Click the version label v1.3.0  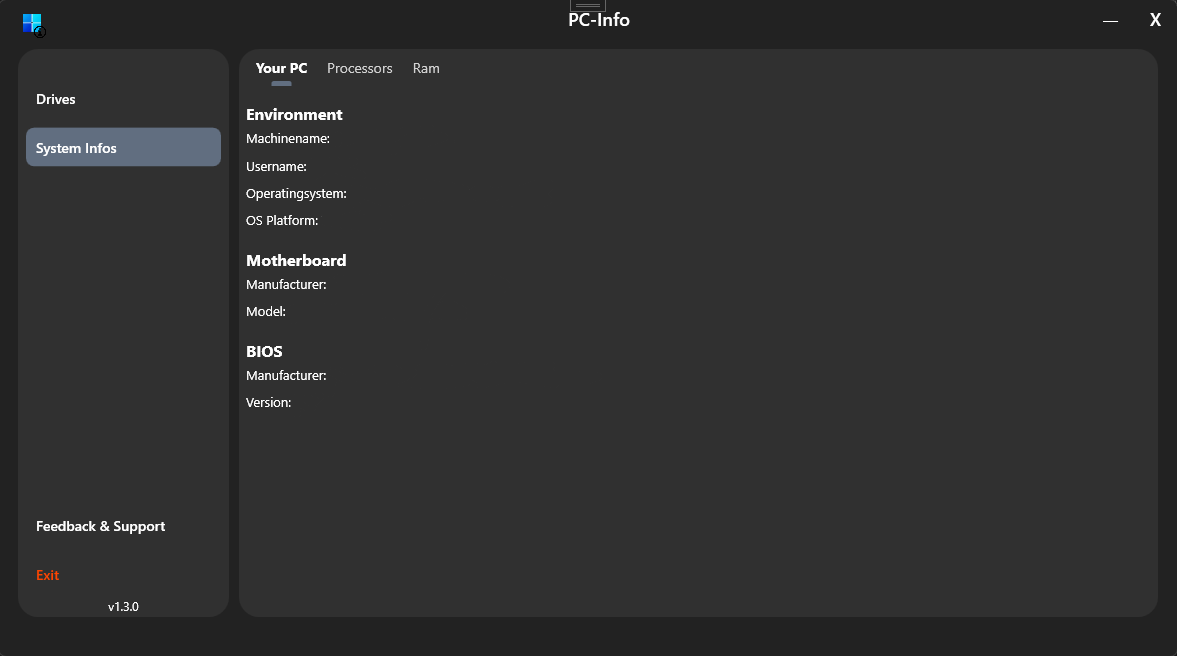click(122, 606)
